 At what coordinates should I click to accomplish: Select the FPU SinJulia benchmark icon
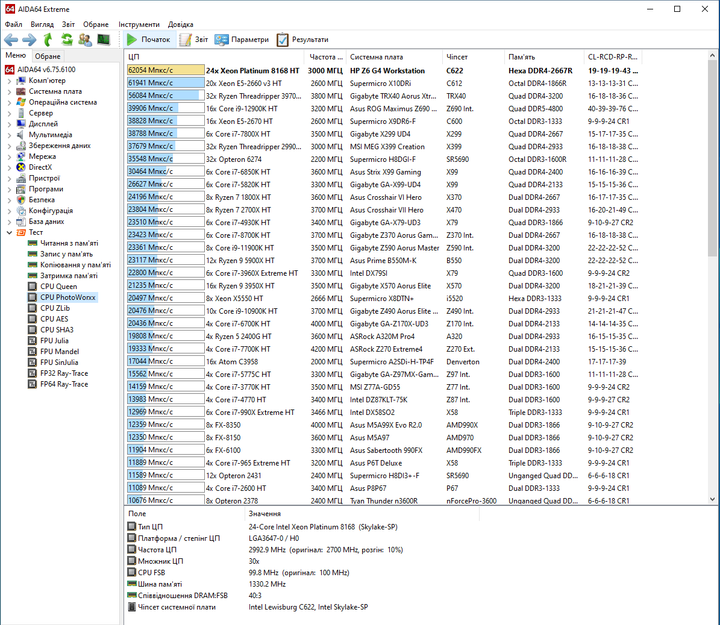[x=32, y=362]
